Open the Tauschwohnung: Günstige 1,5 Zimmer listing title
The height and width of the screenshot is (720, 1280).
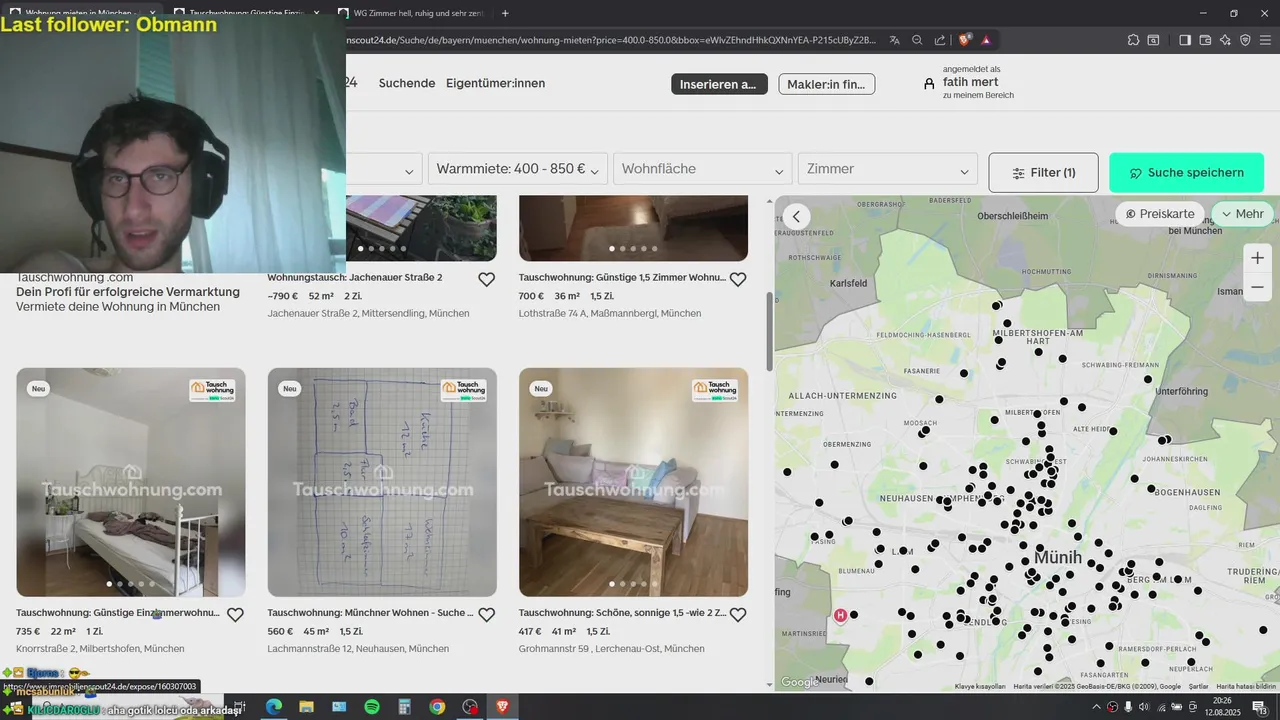622,277
